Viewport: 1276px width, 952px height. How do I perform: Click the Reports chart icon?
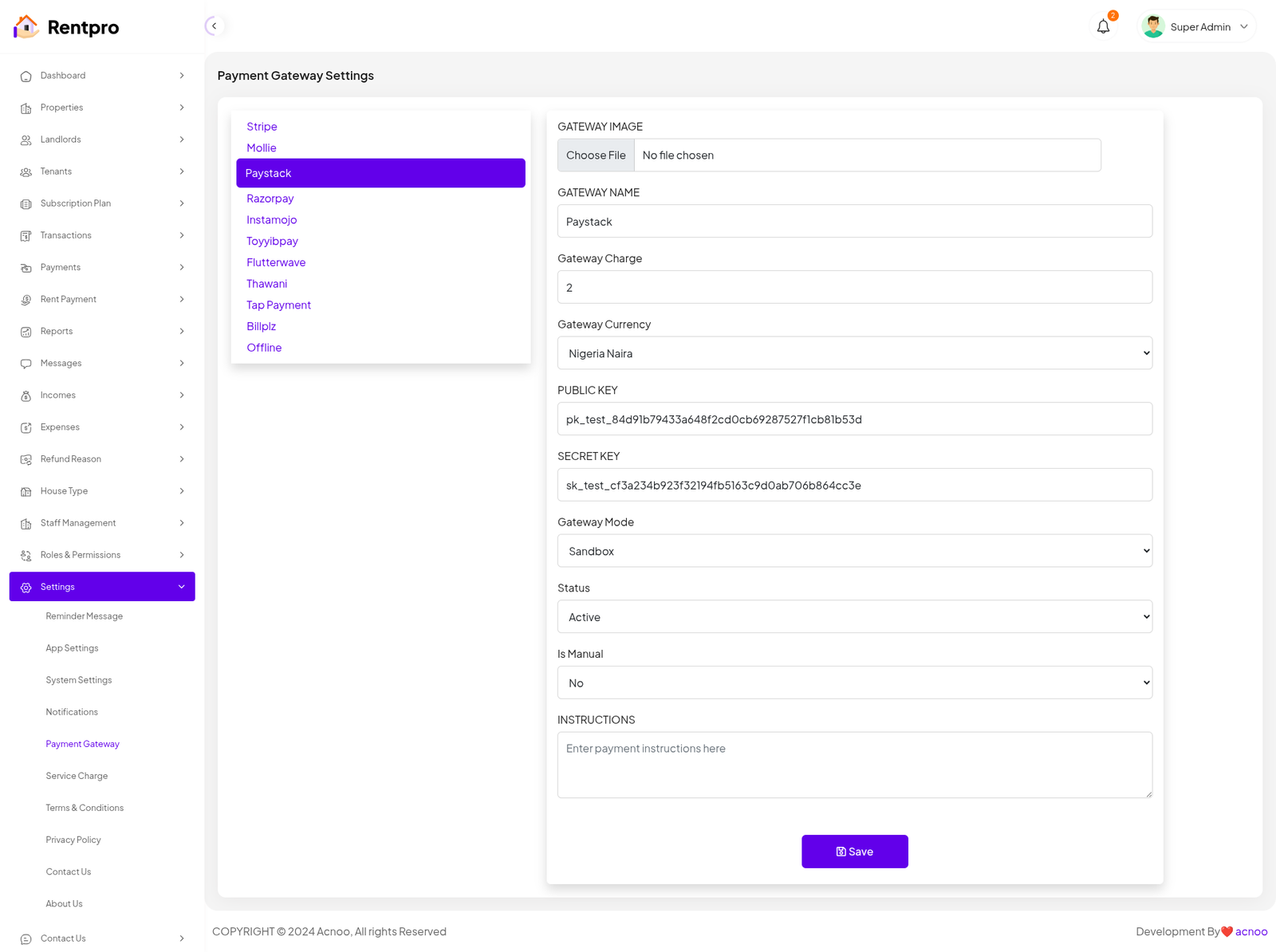[x=26, y=332]
